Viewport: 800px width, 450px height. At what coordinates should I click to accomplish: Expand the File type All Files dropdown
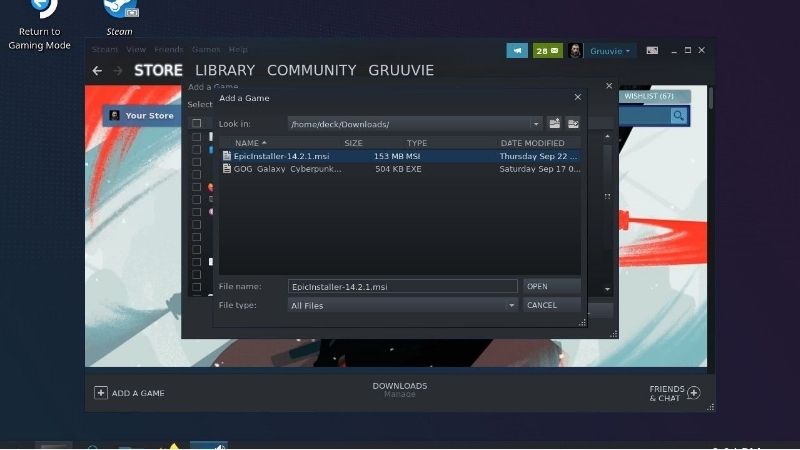(511, 305)
